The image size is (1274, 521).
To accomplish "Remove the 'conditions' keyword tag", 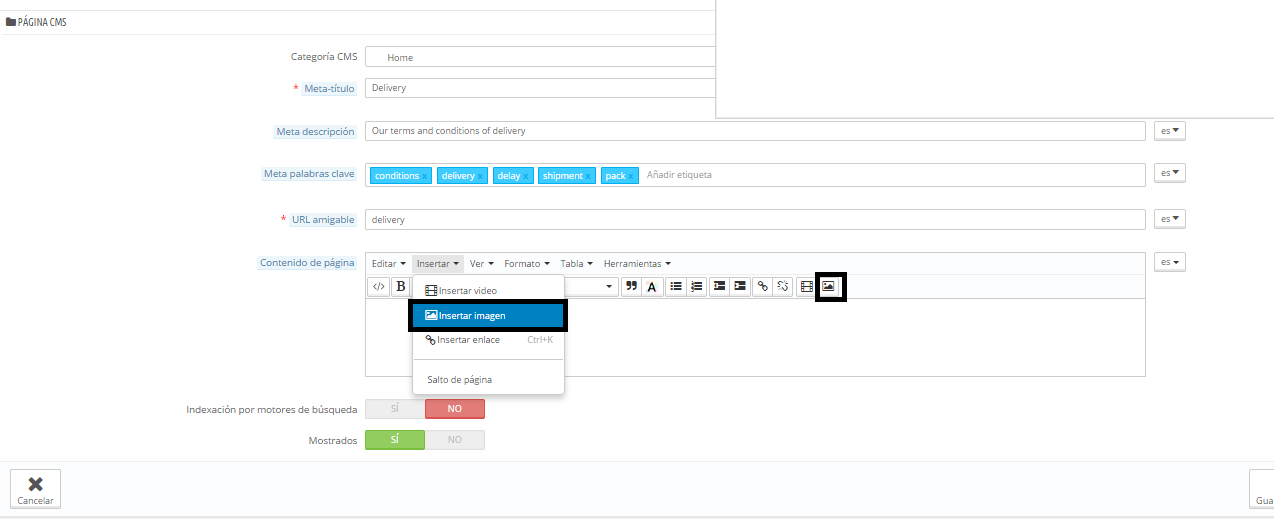I will [x=424, y=176].
